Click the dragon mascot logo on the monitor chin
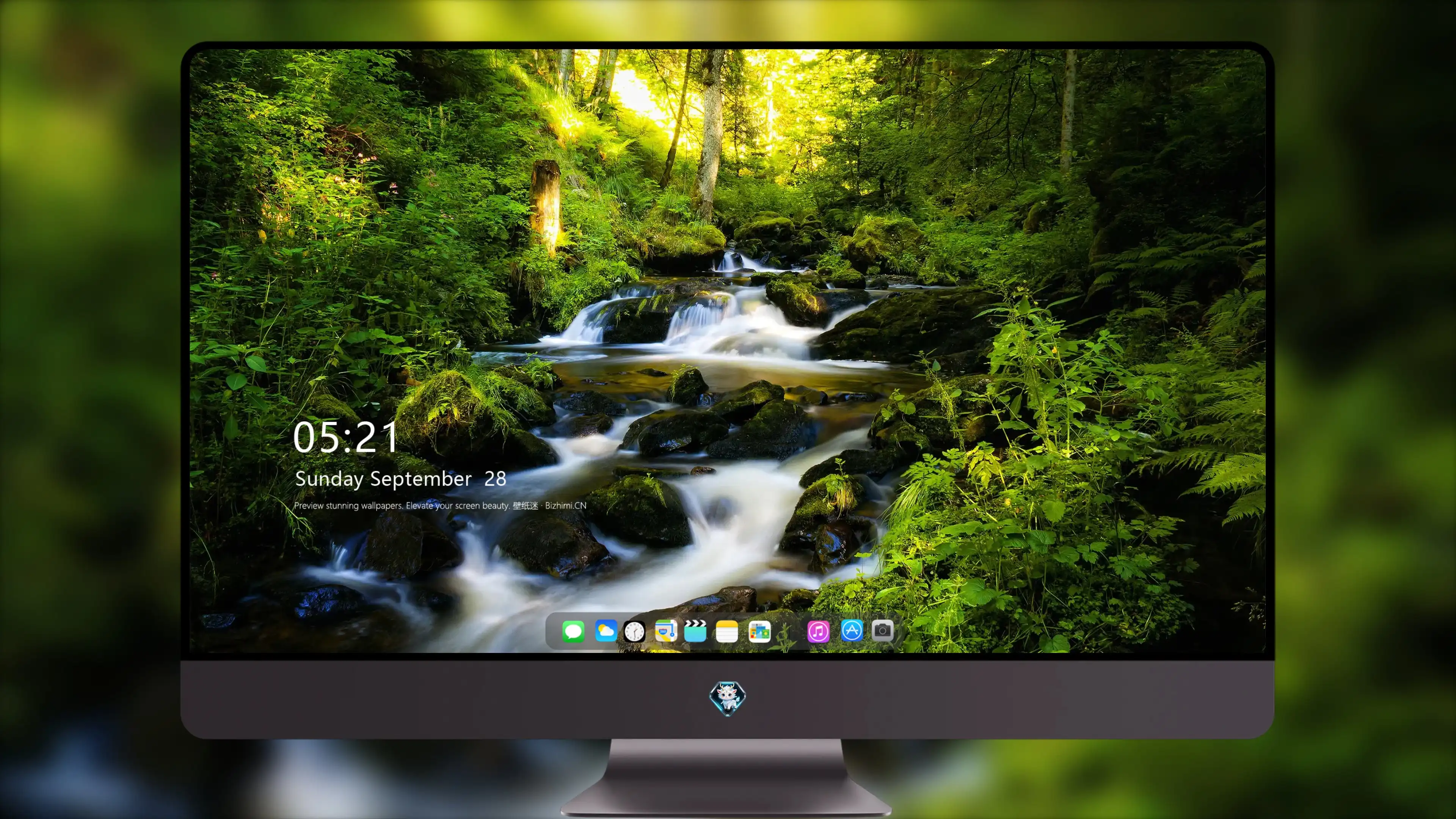Image resolution: width=1456 pixels, height=819 pixels. coord(728,698)
